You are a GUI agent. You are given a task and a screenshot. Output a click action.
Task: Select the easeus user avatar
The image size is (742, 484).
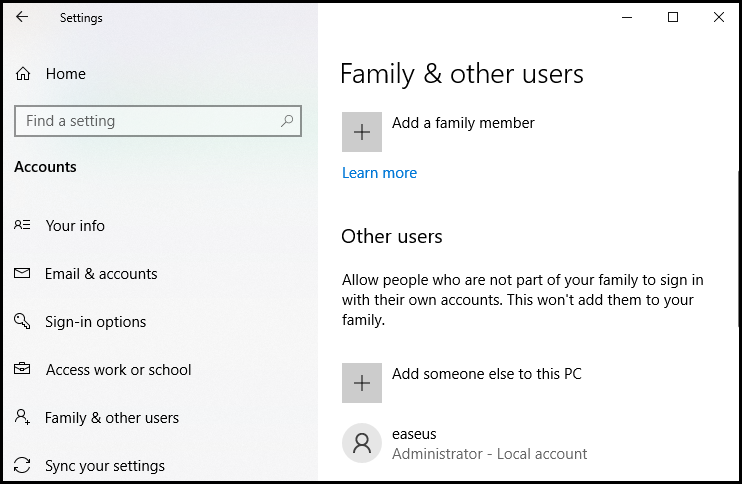(x=362, y=443)
